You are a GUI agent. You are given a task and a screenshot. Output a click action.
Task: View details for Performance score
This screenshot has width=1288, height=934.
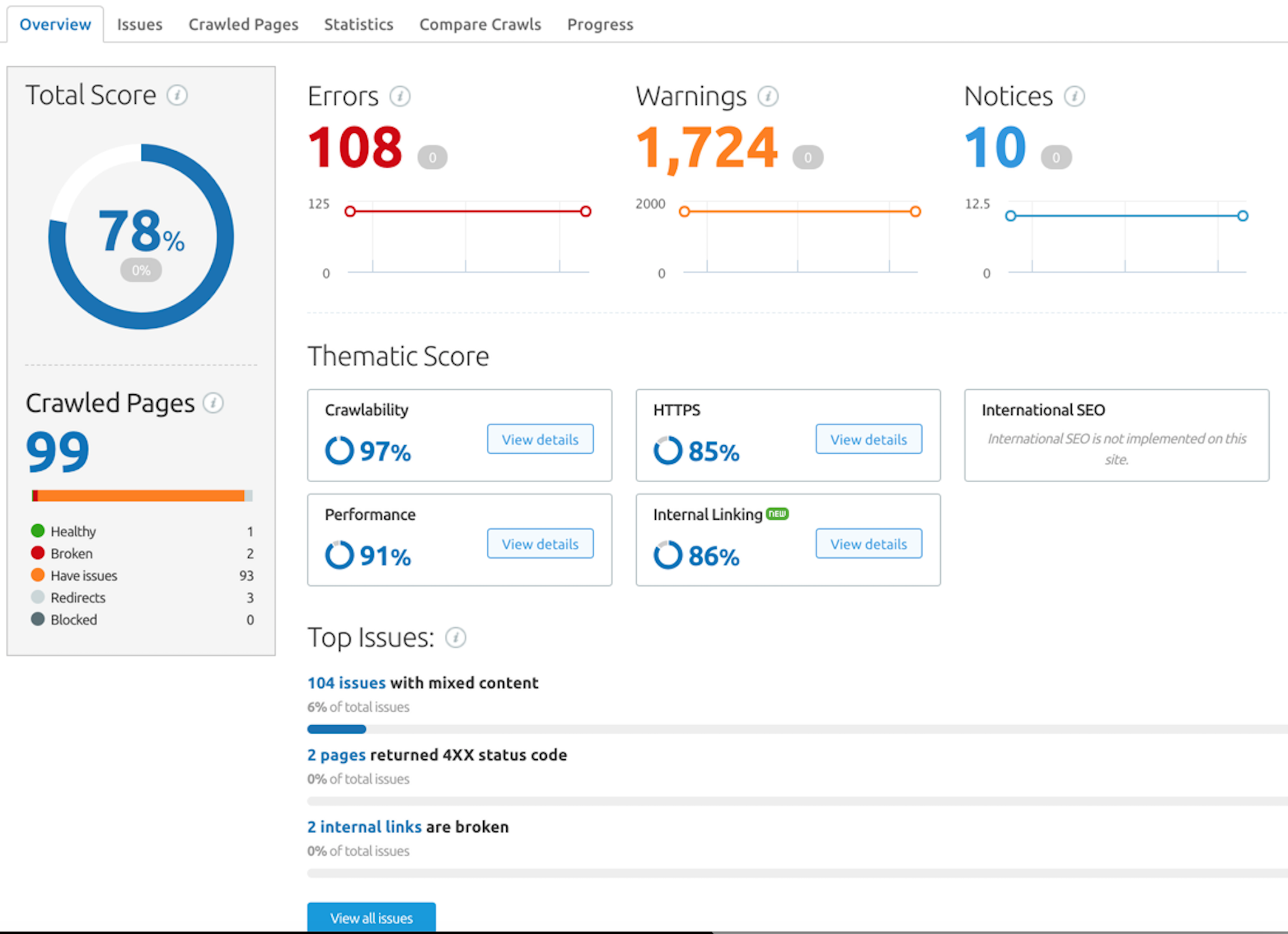click(x=540, y=544)
